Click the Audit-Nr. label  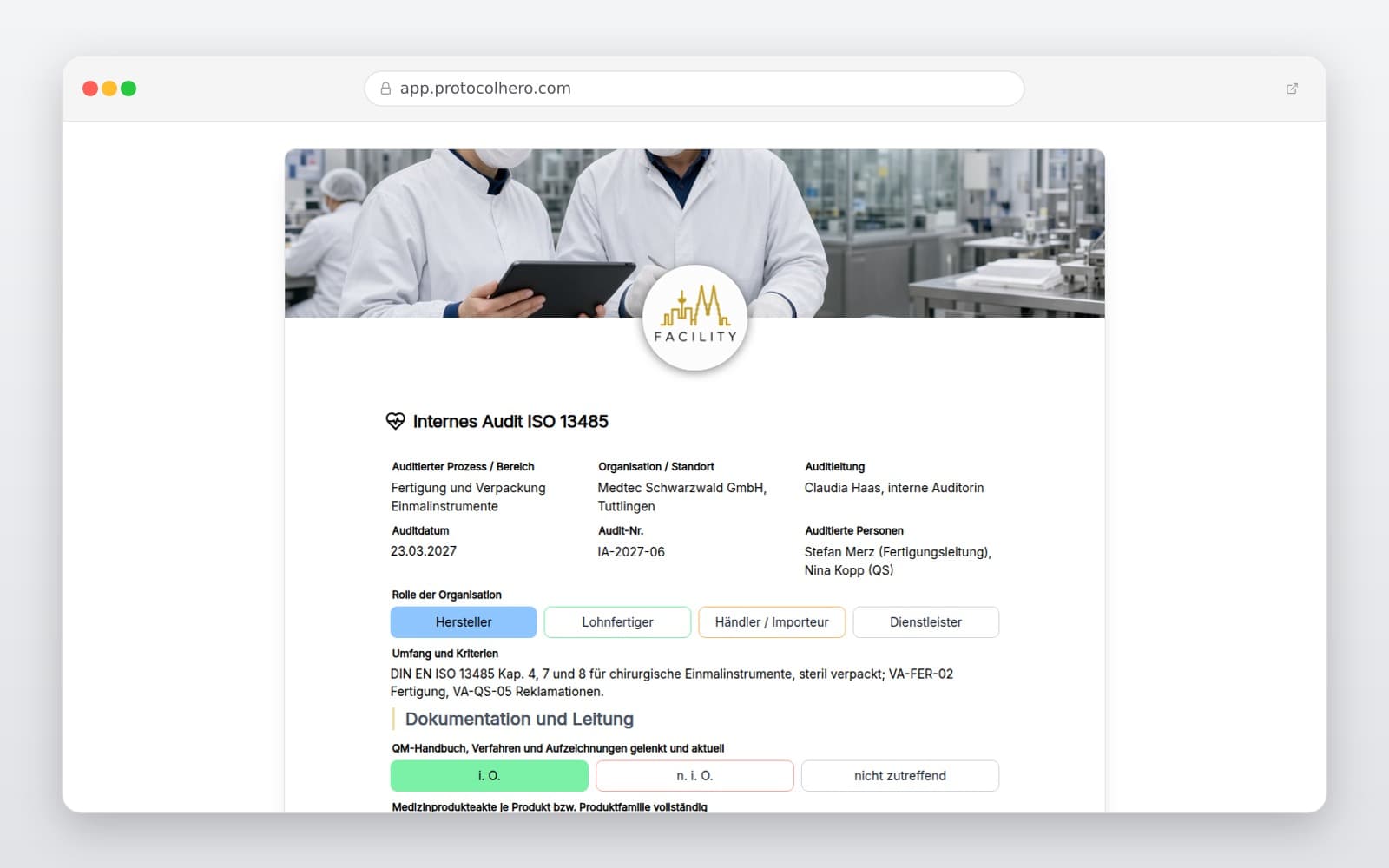click(x=621, y=530)
